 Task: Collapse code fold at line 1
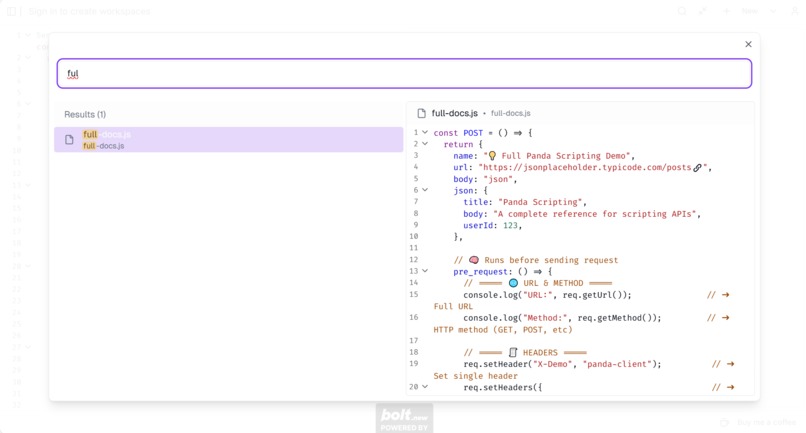[425, 133]
